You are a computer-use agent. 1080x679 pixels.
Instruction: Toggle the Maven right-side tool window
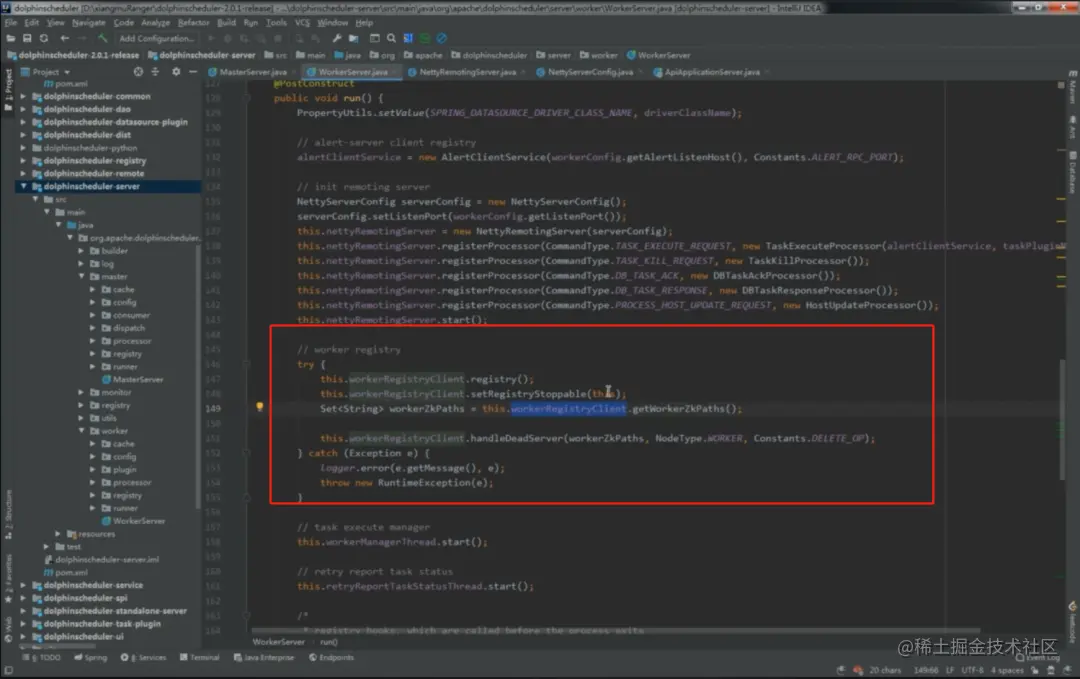coord(1072,87)
